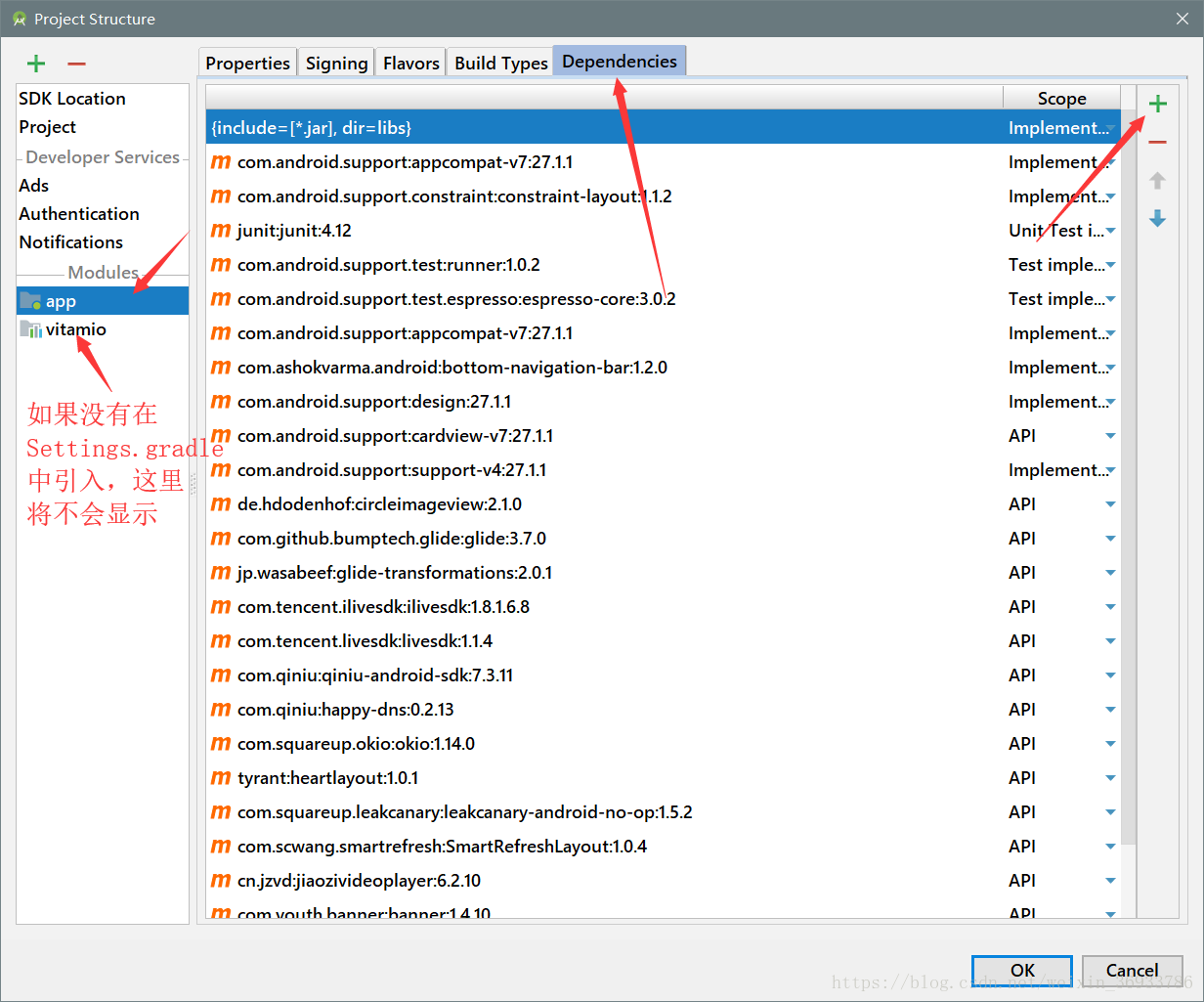The width and height of the screenshot is (1204, 1002).
Task: Click the heartlayout Maven library icon
Action: 221,778
